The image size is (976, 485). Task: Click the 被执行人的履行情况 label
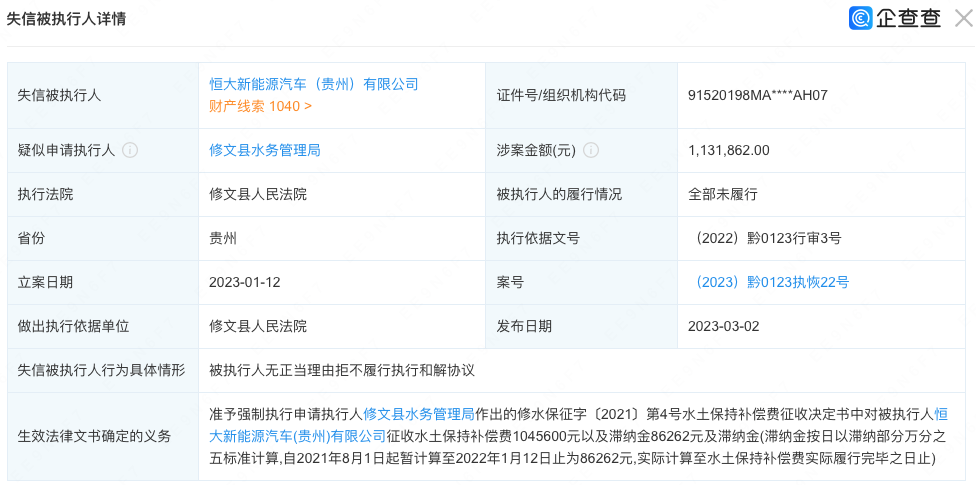[x=559, y=194]
